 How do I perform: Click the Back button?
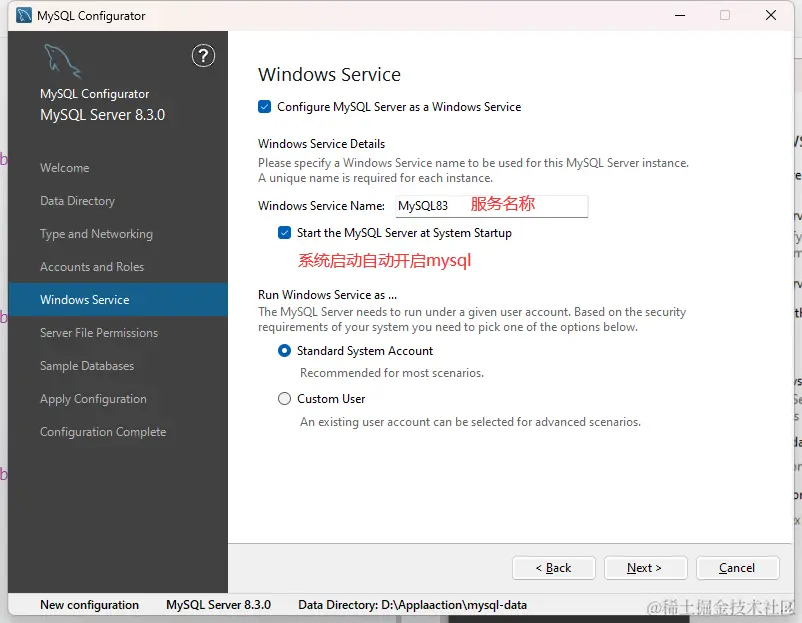[554, 568]
